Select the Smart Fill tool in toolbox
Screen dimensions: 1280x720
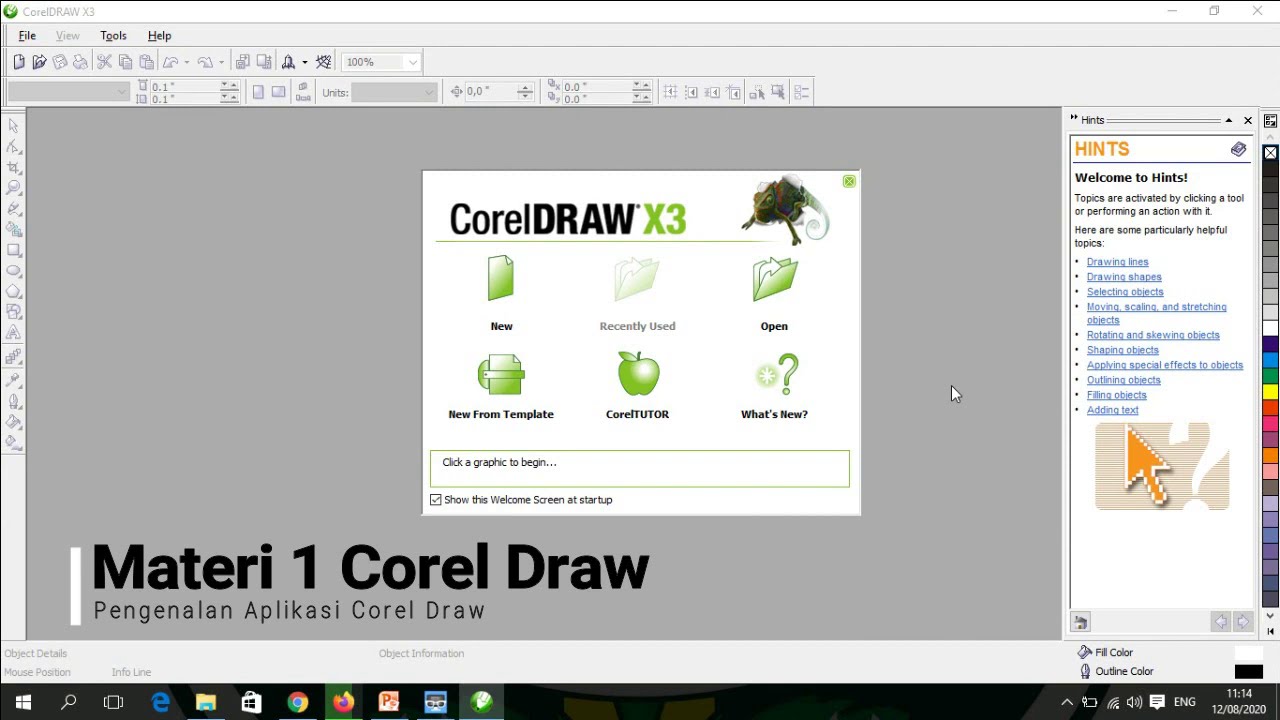(14, 230)
